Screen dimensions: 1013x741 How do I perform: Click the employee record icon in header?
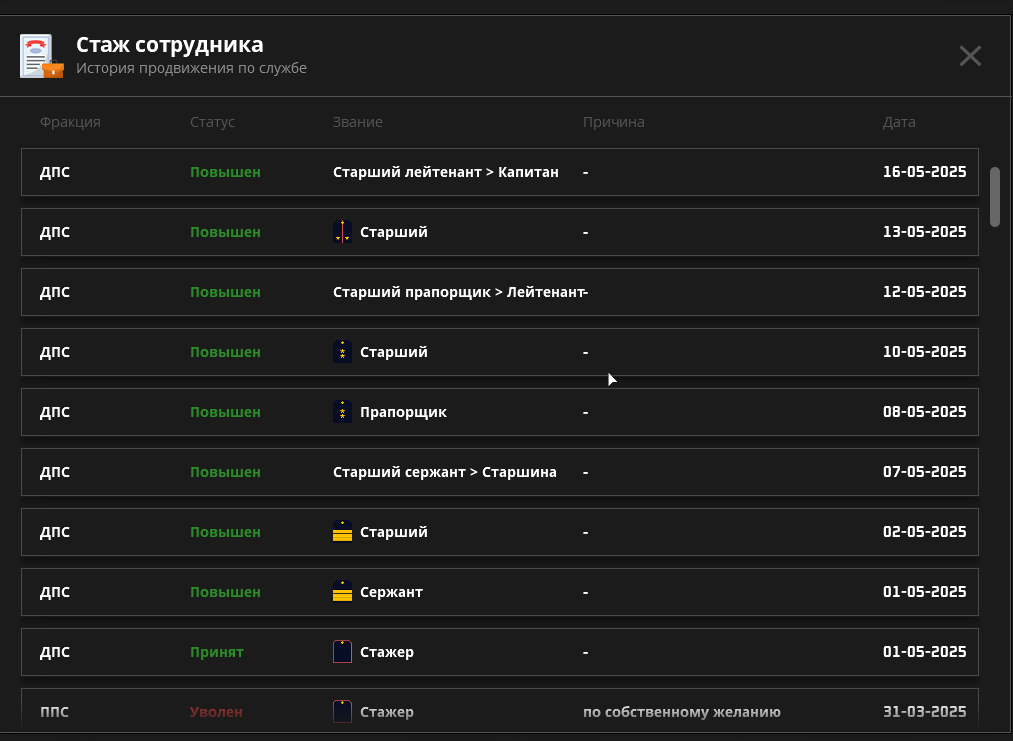41,56
